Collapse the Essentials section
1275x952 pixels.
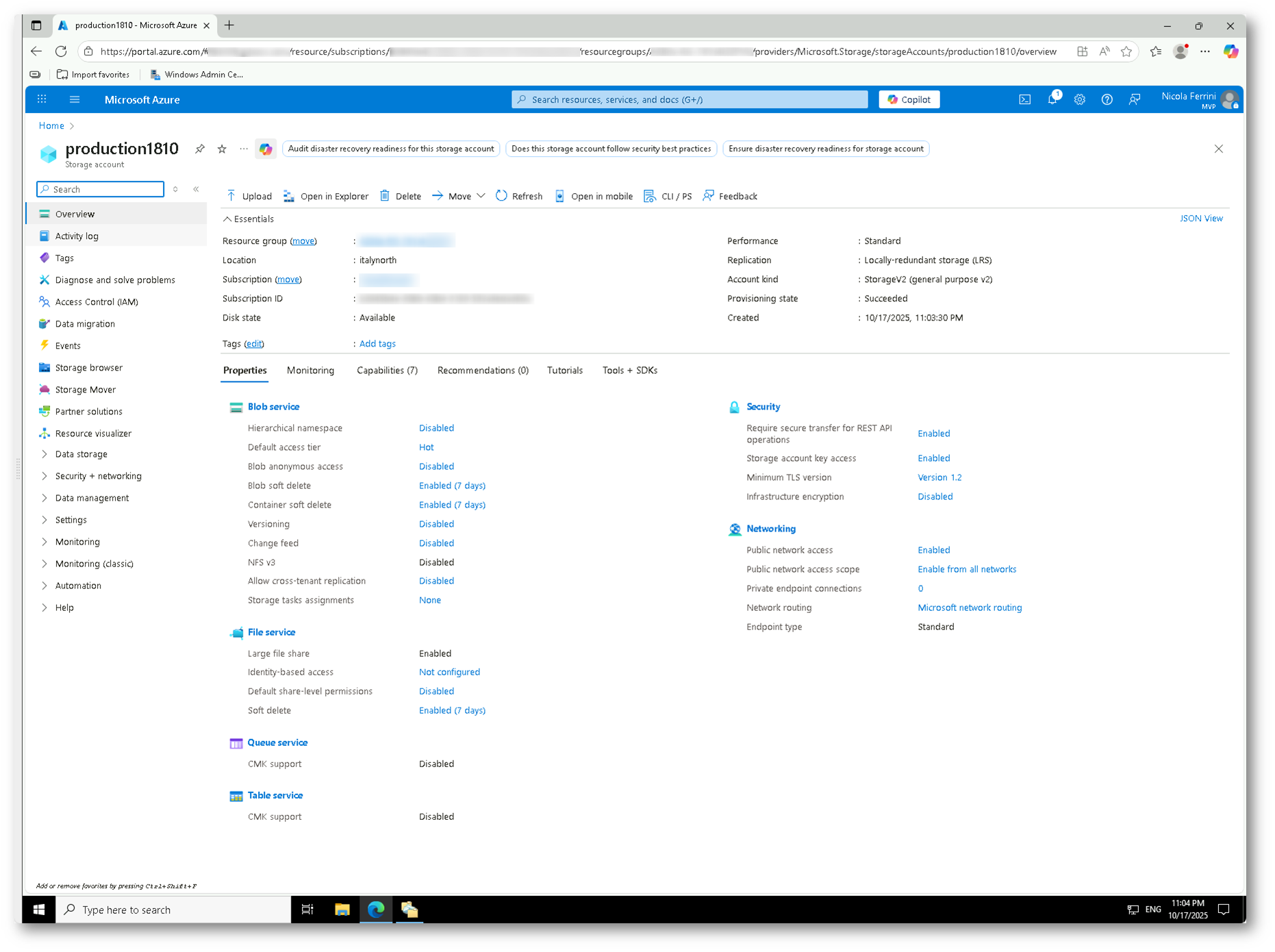point(227,219)
